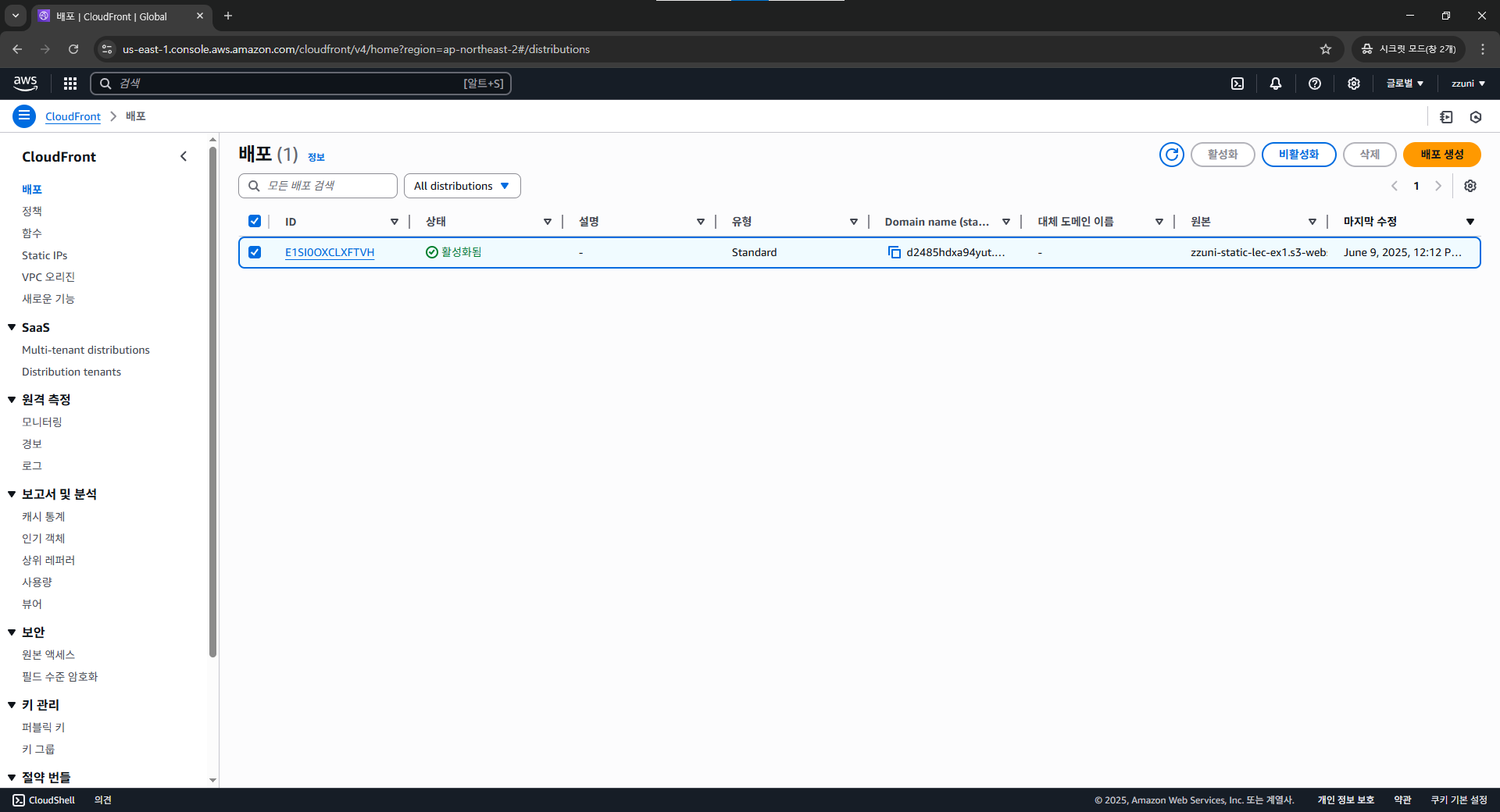Viewport: 1500px width, 812px height.
Task: Collapse the 키 관리 navigation section
Action: pyautogui.click(x=12, y=705)
